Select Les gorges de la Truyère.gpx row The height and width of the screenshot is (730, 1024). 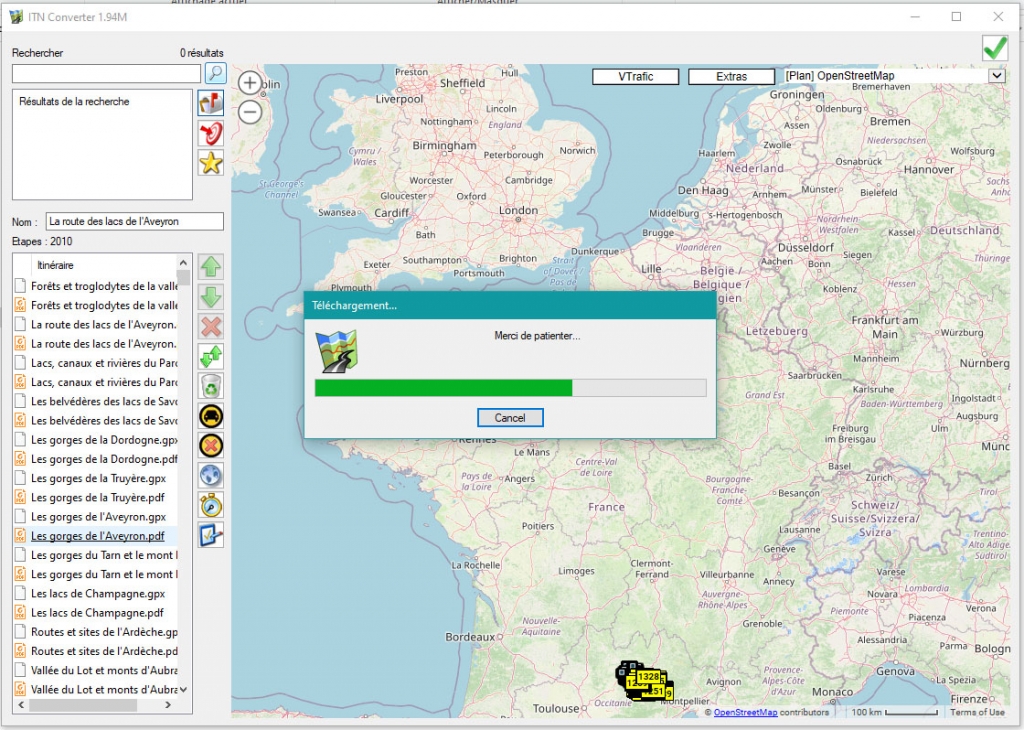point(95,479)
